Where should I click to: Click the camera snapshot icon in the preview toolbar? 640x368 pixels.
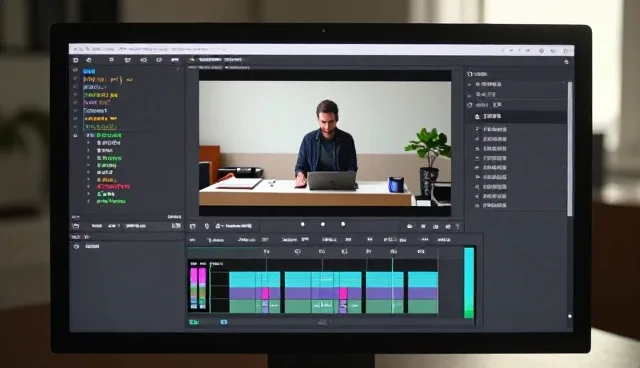tap(410, 226)
